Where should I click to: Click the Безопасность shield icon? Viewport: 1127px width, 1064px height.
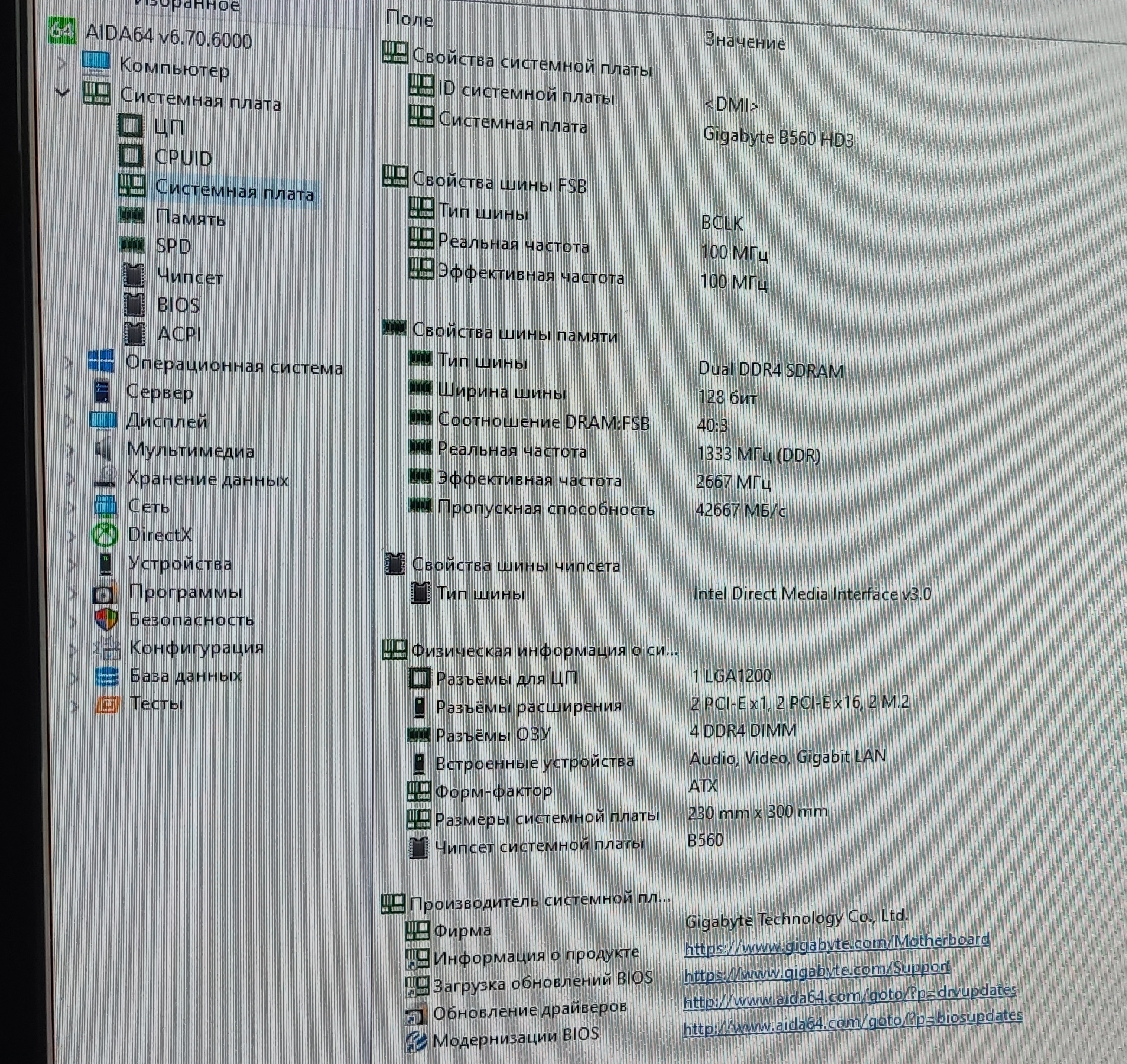click(x=107, y=619)
